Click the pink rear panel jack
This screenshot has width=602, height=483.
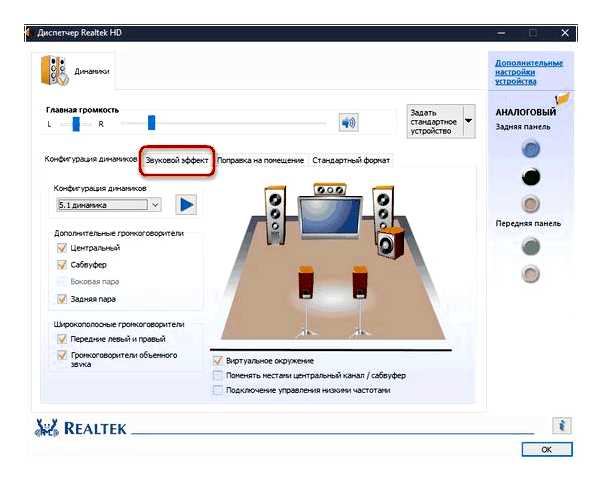click(531, 203)
